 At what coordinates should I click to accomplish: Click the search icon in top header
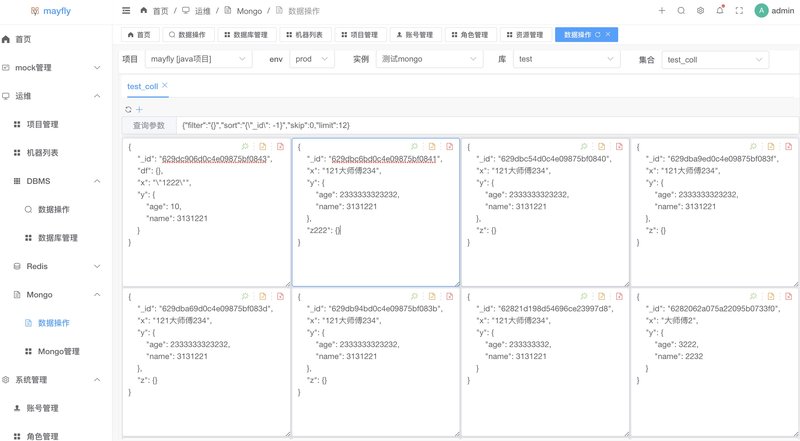click(681, 10)
